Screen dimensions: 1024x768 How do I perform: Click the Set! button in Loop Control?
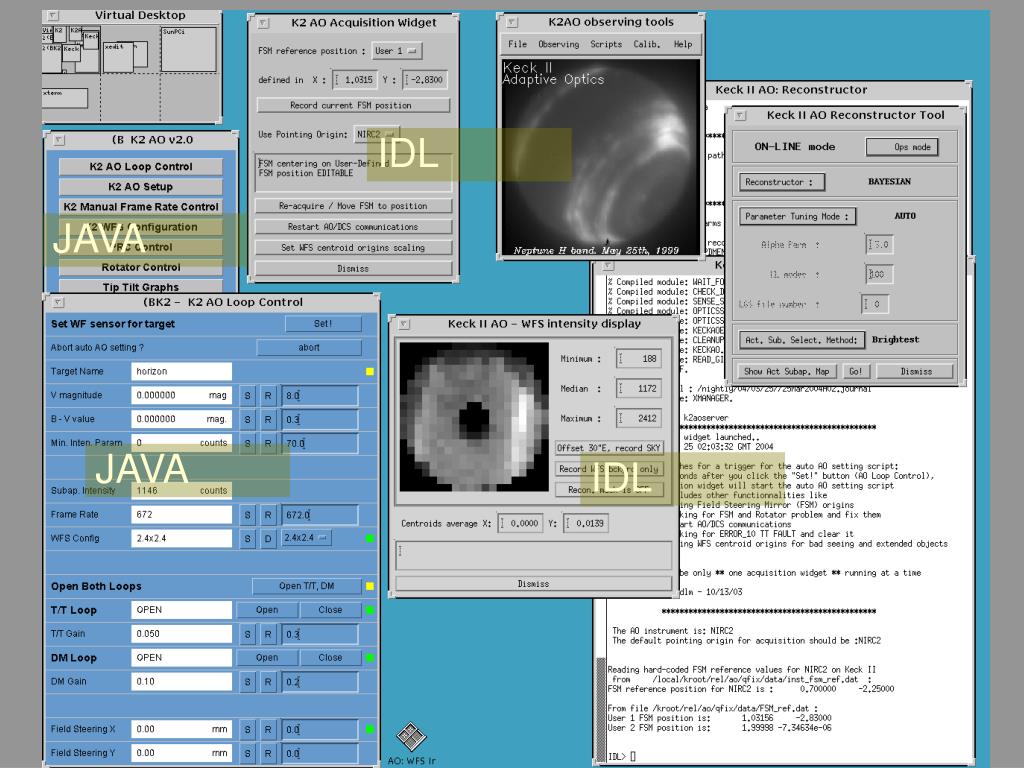(x=323, y=324)
